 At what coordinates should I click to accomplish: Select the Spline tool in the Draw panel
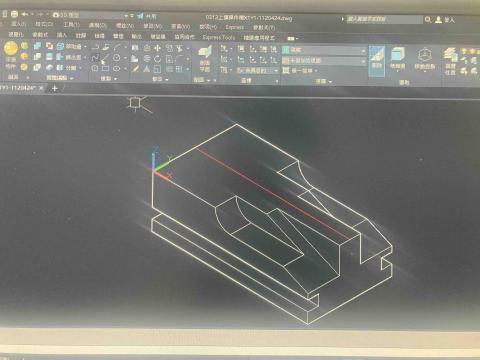pyautogui.click(x=95, y=58)
